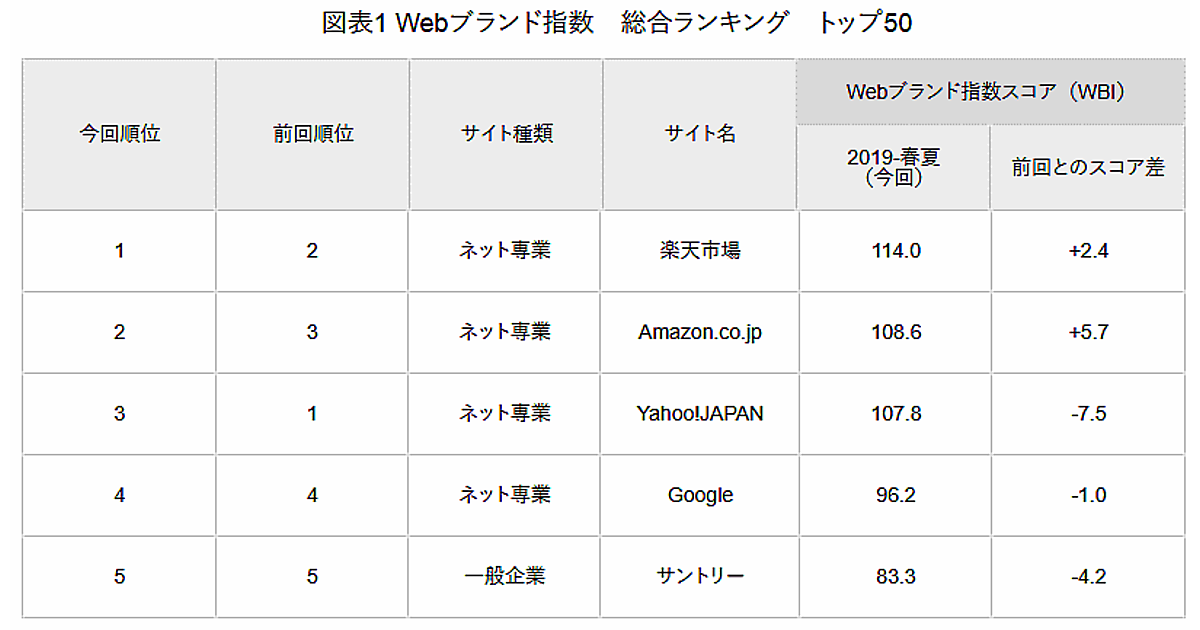
Task: Click the 今回順位 column header
Action: click(120, 134)
